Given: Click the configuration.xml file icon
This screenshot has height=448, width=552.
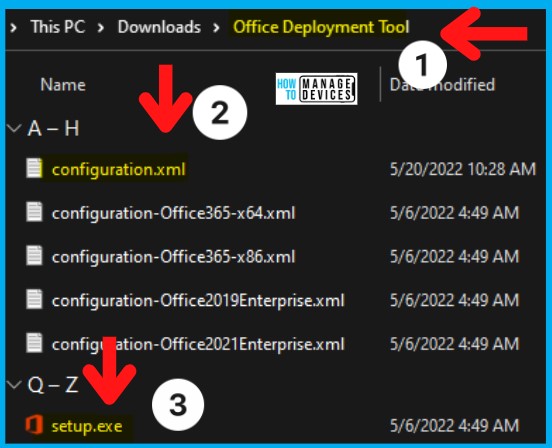Looking at the screenshot, I should 34,168.
